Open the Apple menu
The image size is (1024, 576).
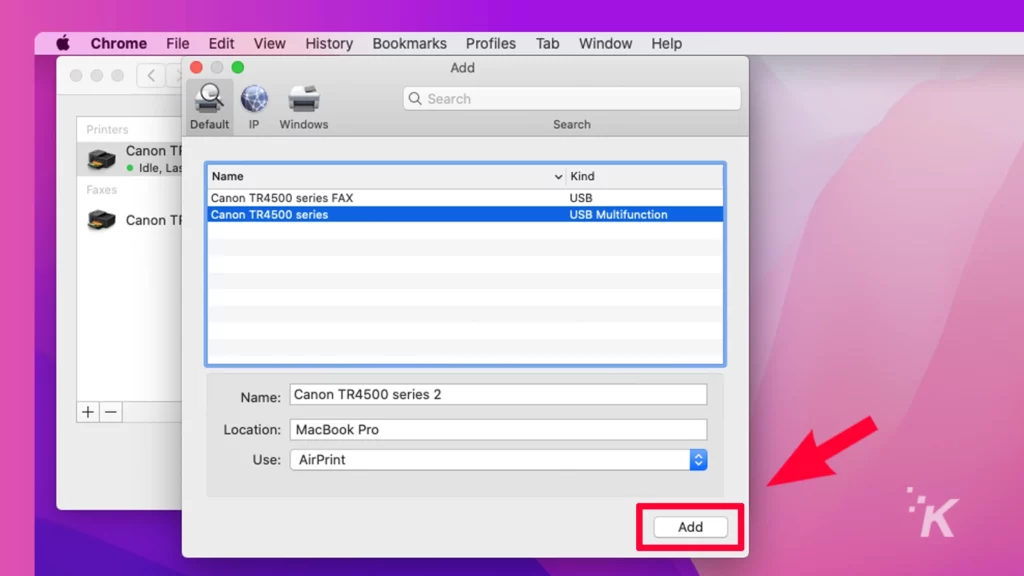pyautogui.click(x=63, y=44)
